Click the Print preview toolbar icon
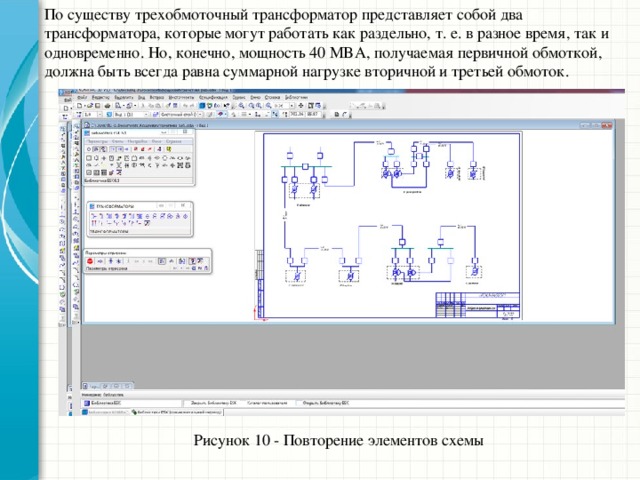The image size is (640, 480). [x=118, y=106]
